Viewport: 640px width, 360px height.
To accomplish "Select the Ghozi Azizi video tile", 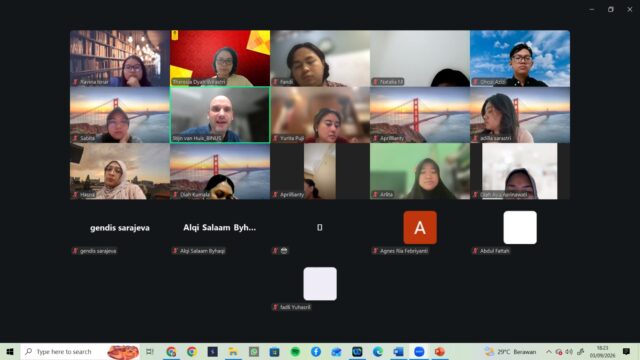I will coord(520,58).
